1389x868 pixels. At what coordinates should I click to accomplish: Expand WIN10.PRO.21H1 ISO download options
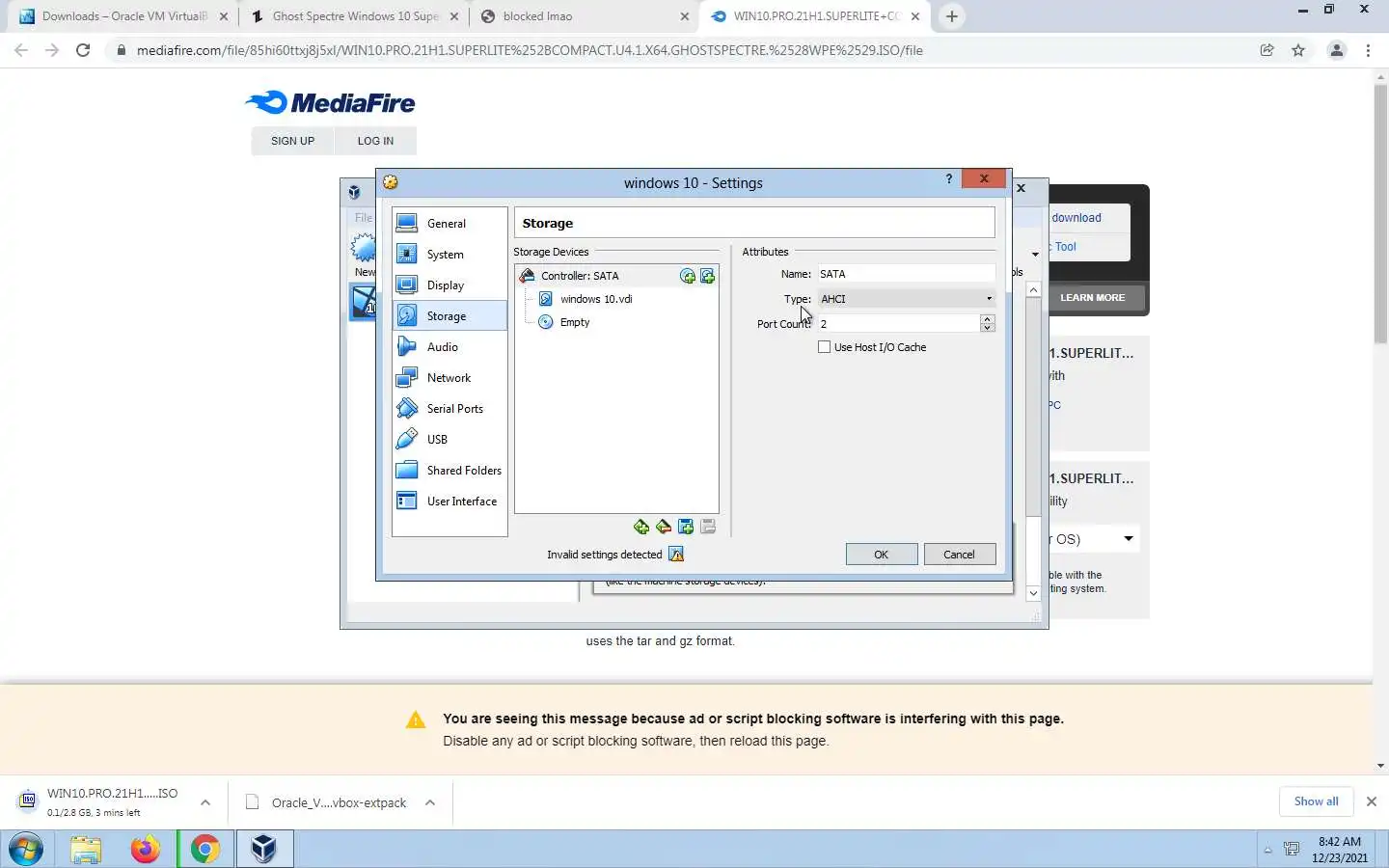click(x=205, y=802)
